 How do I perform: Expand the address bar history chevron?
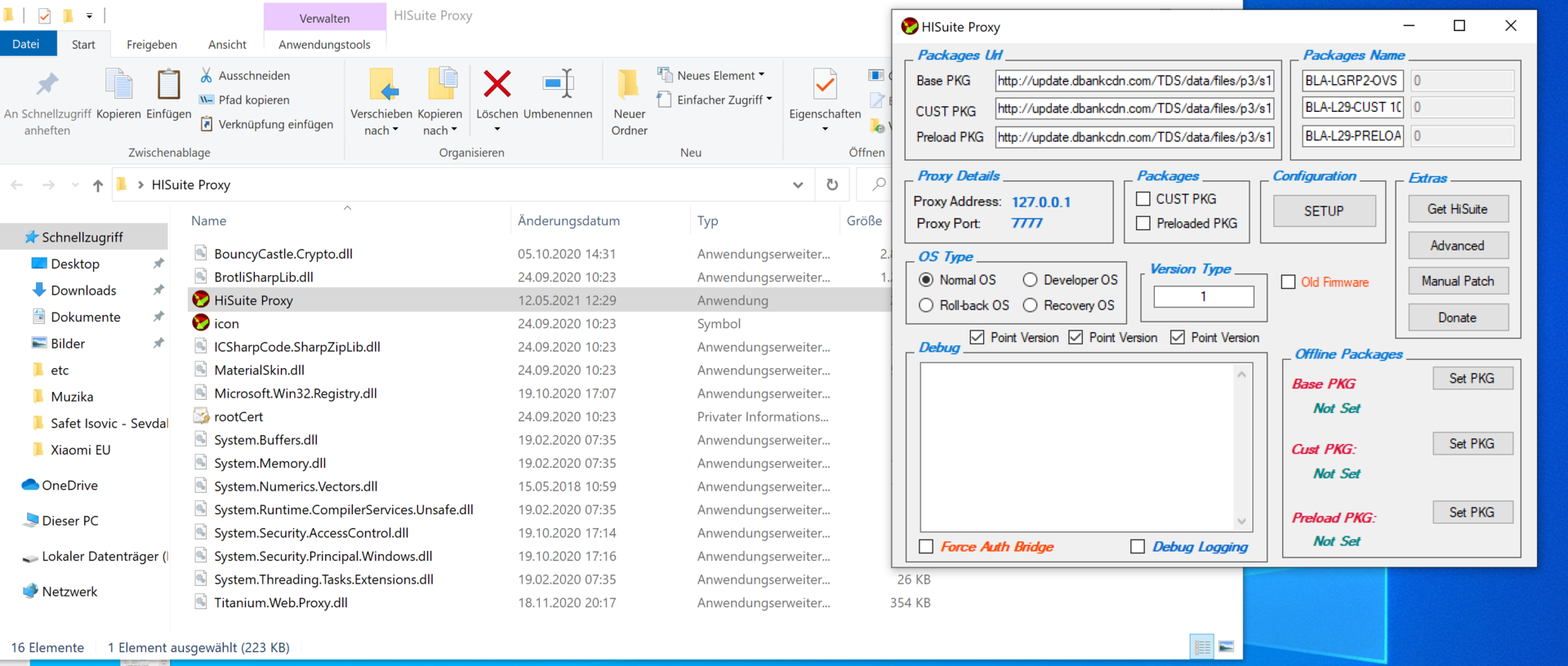798,185
